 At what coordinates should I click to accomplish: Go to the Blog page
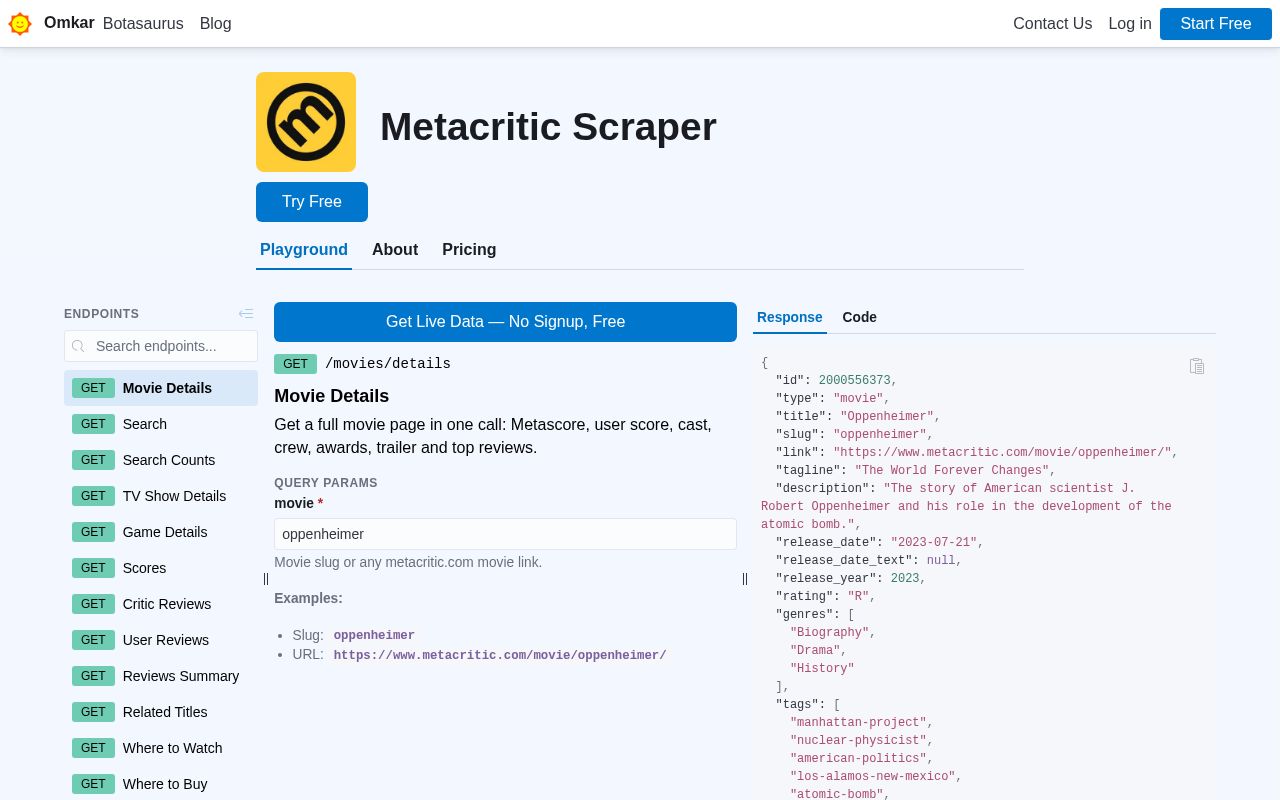pyautogui.click(x=216, y=24)
